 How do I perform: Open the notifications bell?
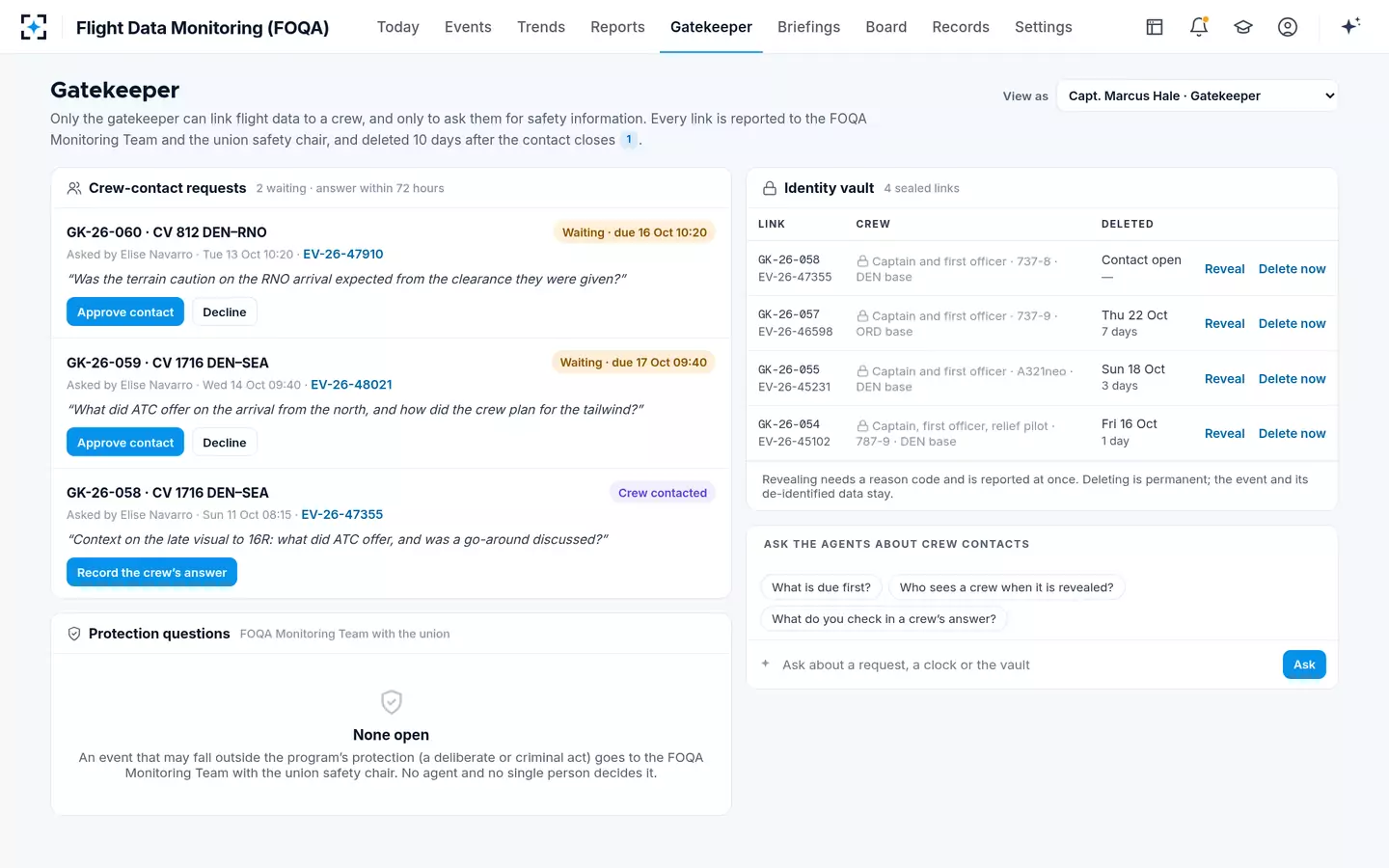coord(1199,27)
